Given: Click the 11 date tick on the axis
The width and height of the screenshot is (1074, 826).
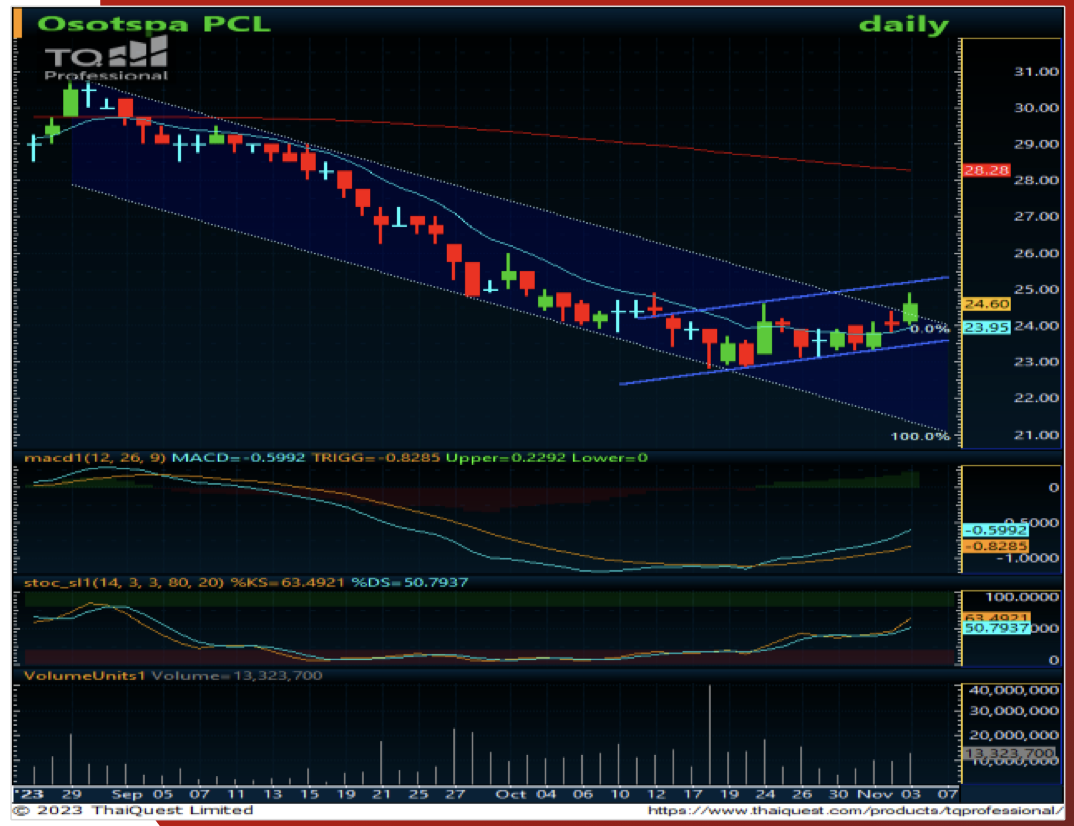Looking at the screenshot, I should pos(236,794).
